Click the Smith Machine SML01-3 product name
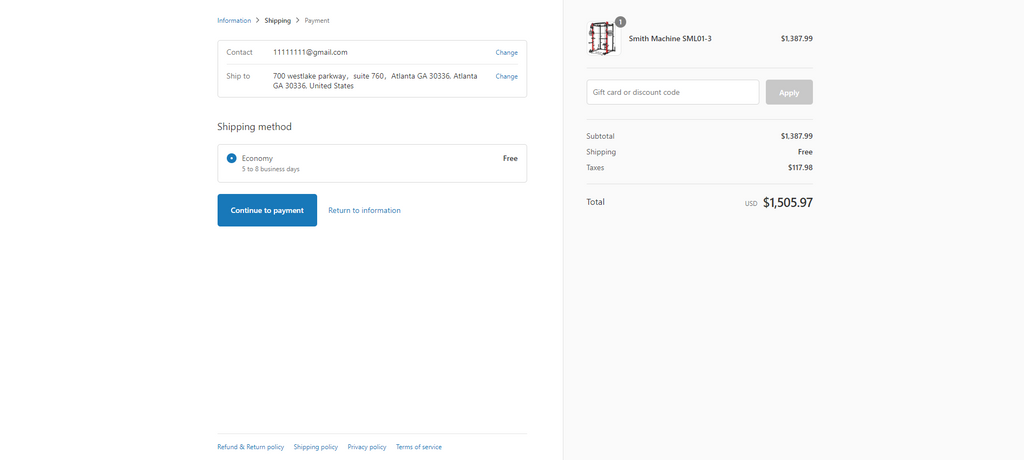The image size is (1024, 460). tap(670, 38)
